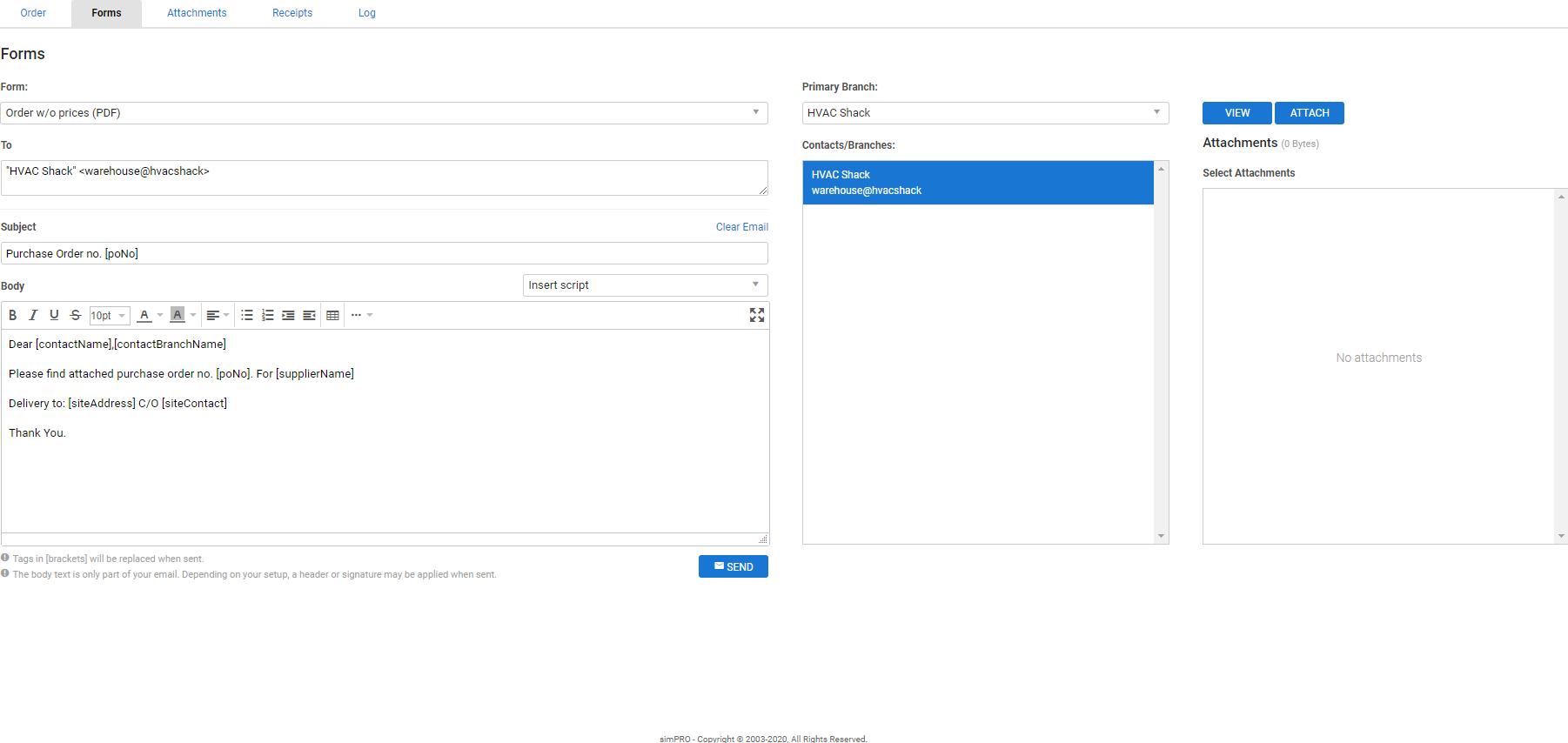Open highlight color picker arrow
Screen dimensions: 1568x743
(193, 315)
